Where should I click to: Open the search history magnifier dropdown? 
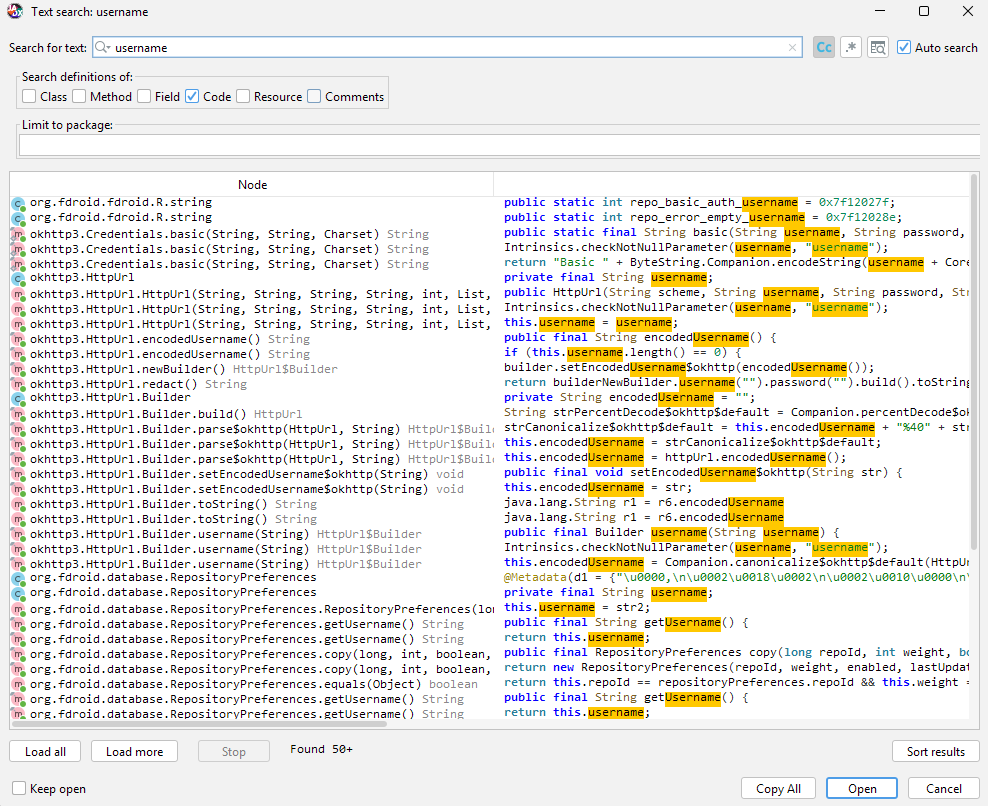[102, 47]
